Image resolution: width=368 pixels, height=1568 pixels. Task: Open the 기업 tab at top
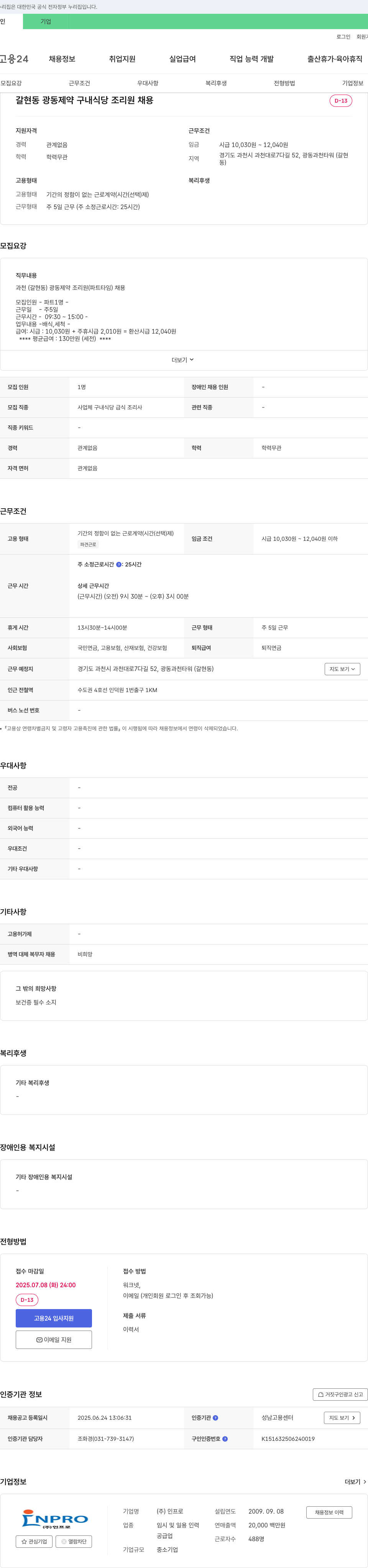[46, 21]
